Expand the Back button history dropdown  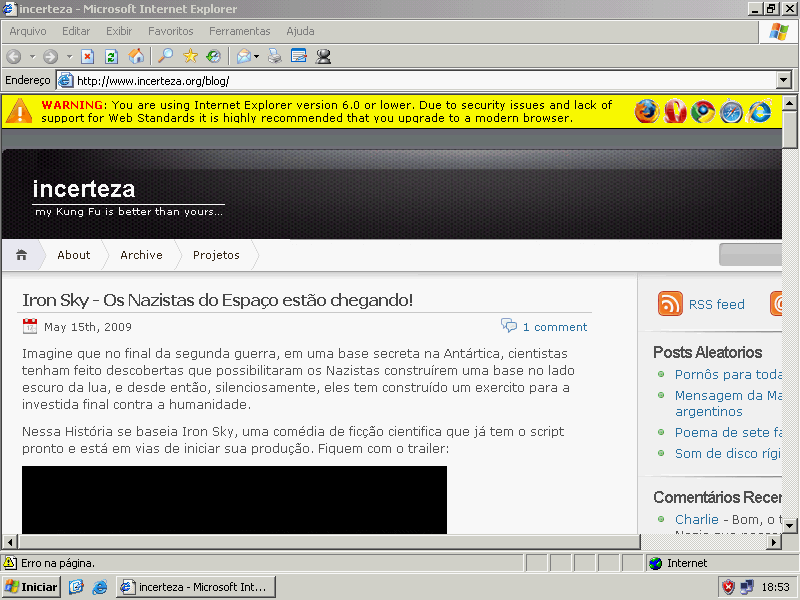(x=32, y=57)
